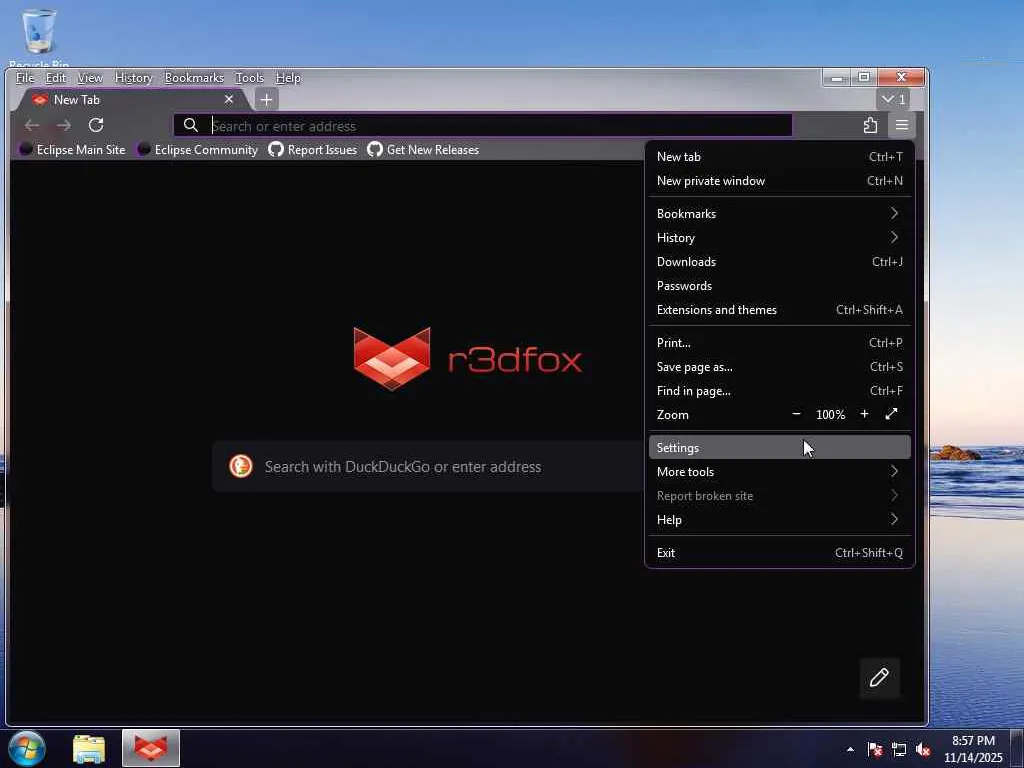Choose Save page as...
Image resolution: width=1024 pixels, height=768 pixels.
pyautogui.click(x=779, y=367)
